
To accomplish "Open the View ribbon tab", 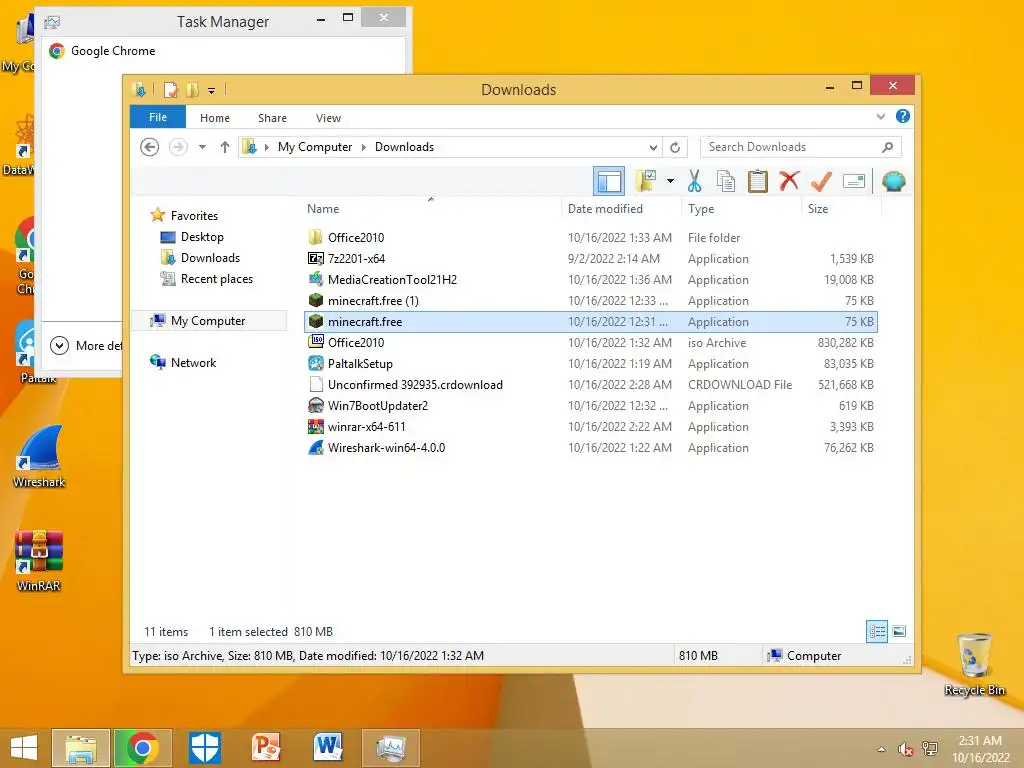I will [328, 118].
